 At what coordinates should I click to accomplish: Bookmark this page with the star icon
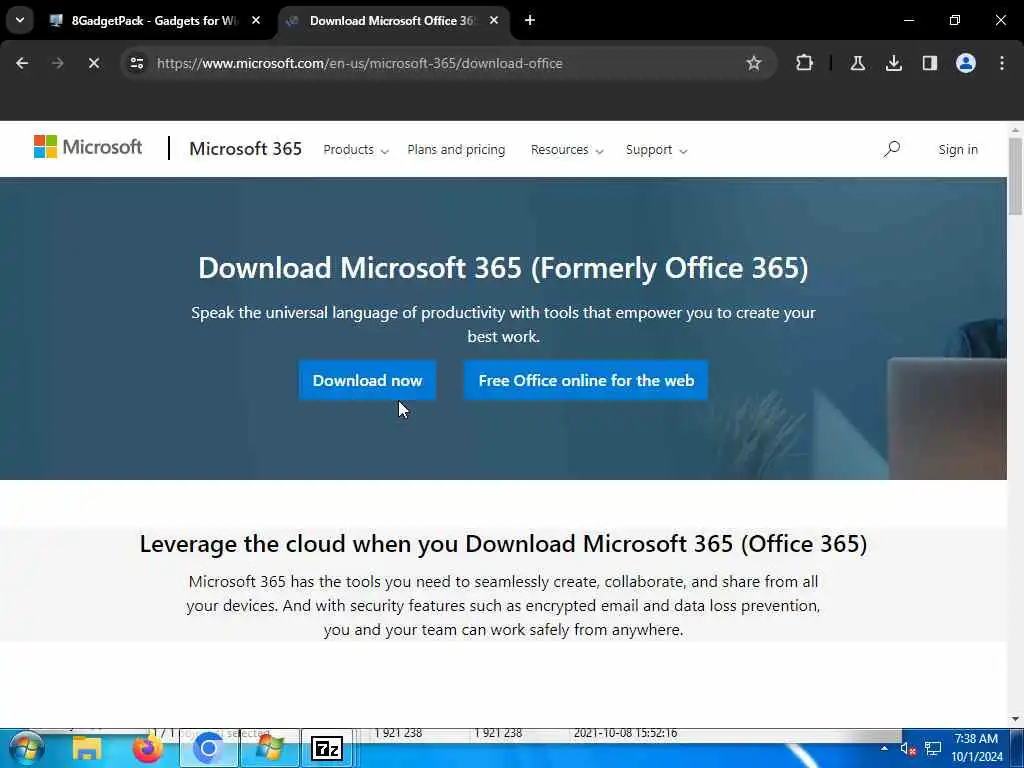754,63
